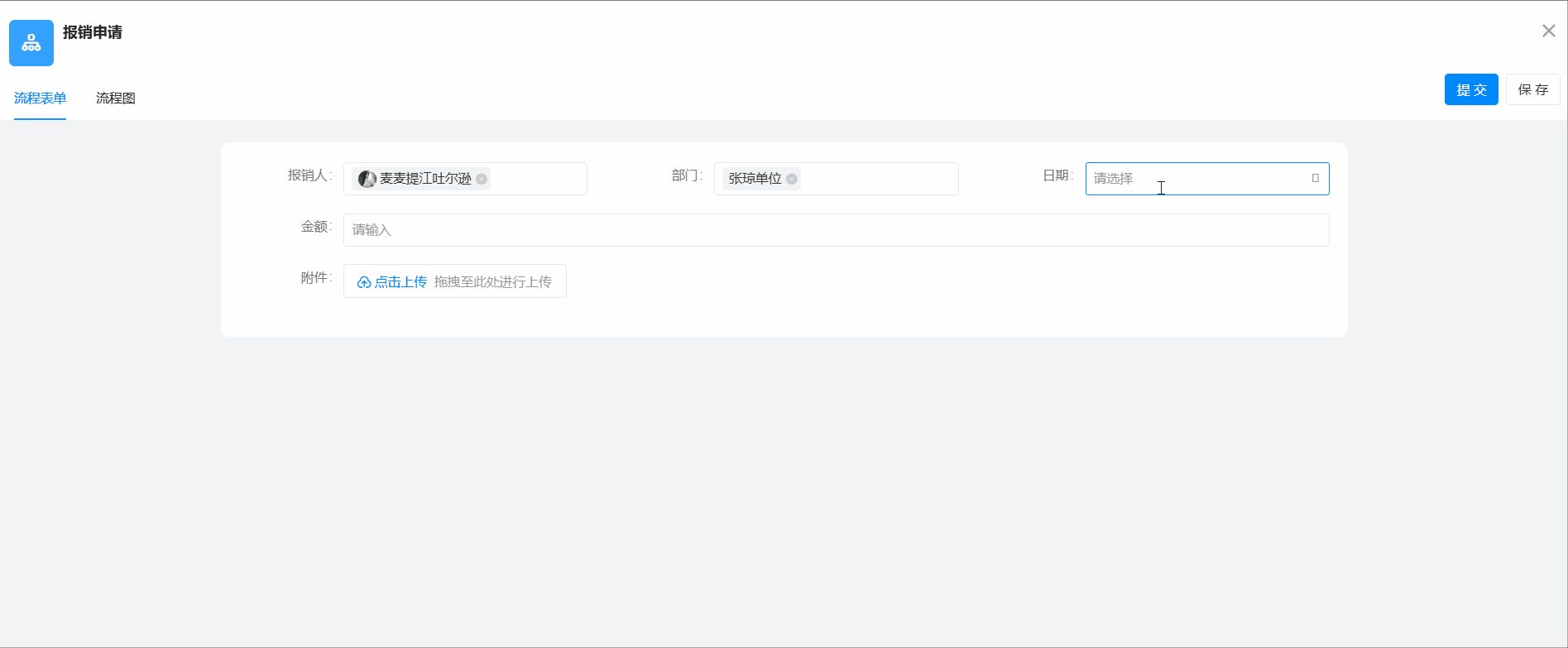This screenshot has height=648, width=1568.
Task: Remove 张琼单位 with its x icon
Action: pos(792,179)
